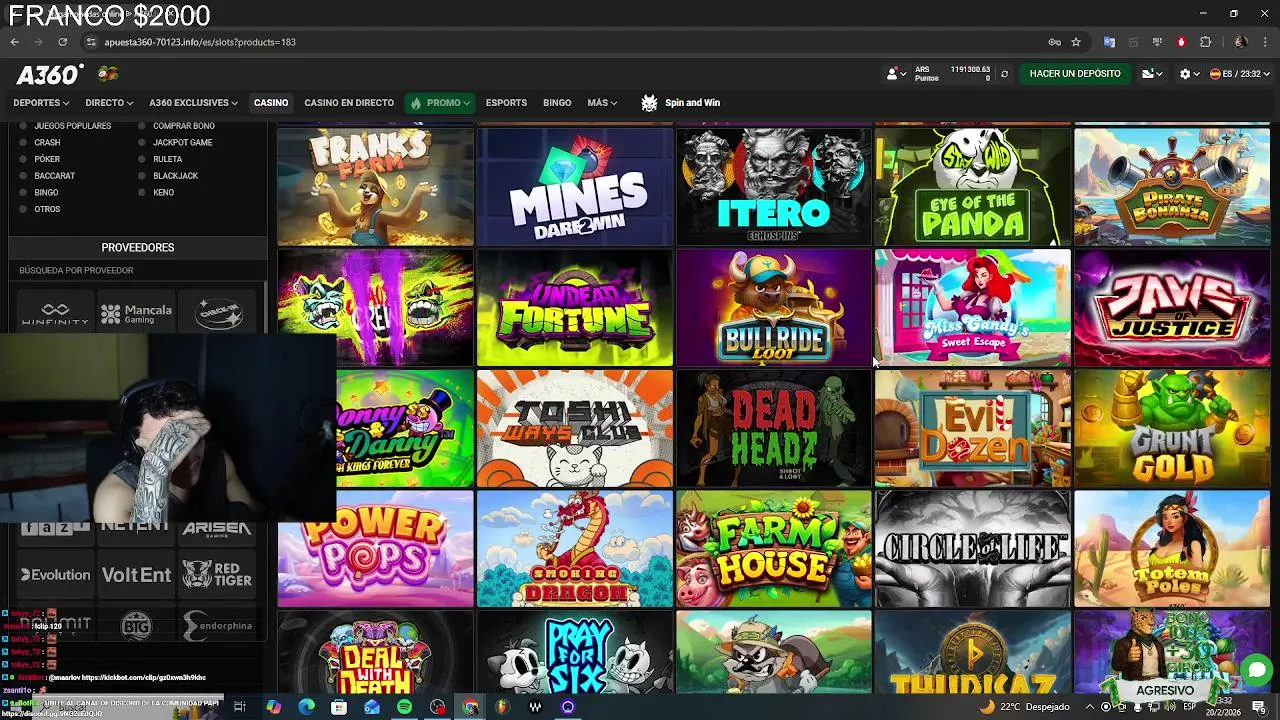Expand the Más dropdown
1280x720 pixels.
[602, 103]
